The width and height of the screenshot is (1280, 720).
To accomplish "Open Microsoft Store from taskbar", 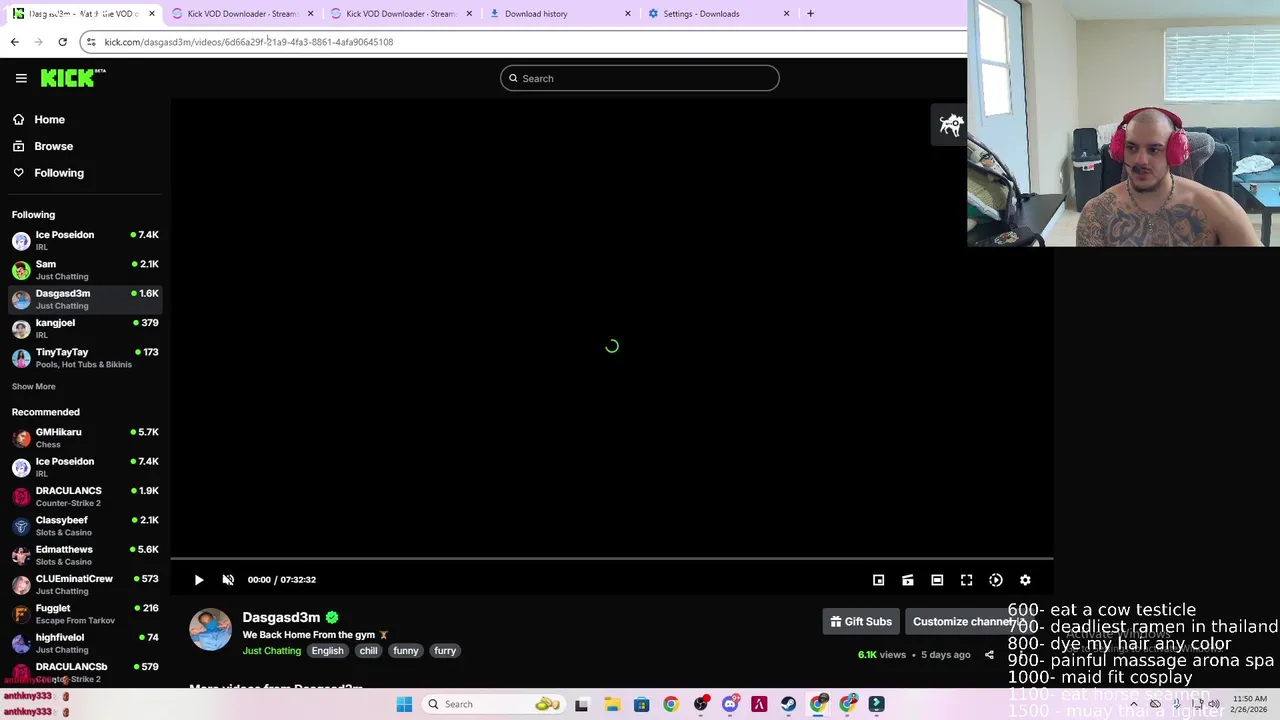I will (x=641, y=704).
